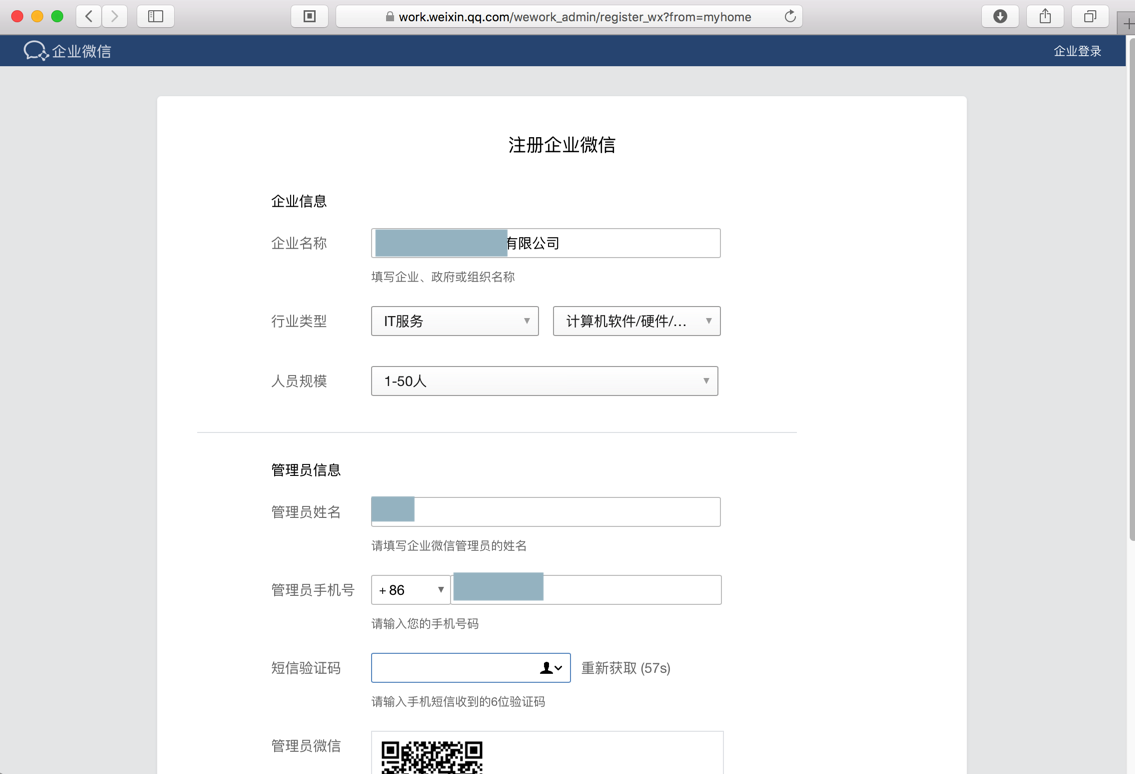
Task: Click the 企业登录 link in the header
Action: tap(1077, 51)
